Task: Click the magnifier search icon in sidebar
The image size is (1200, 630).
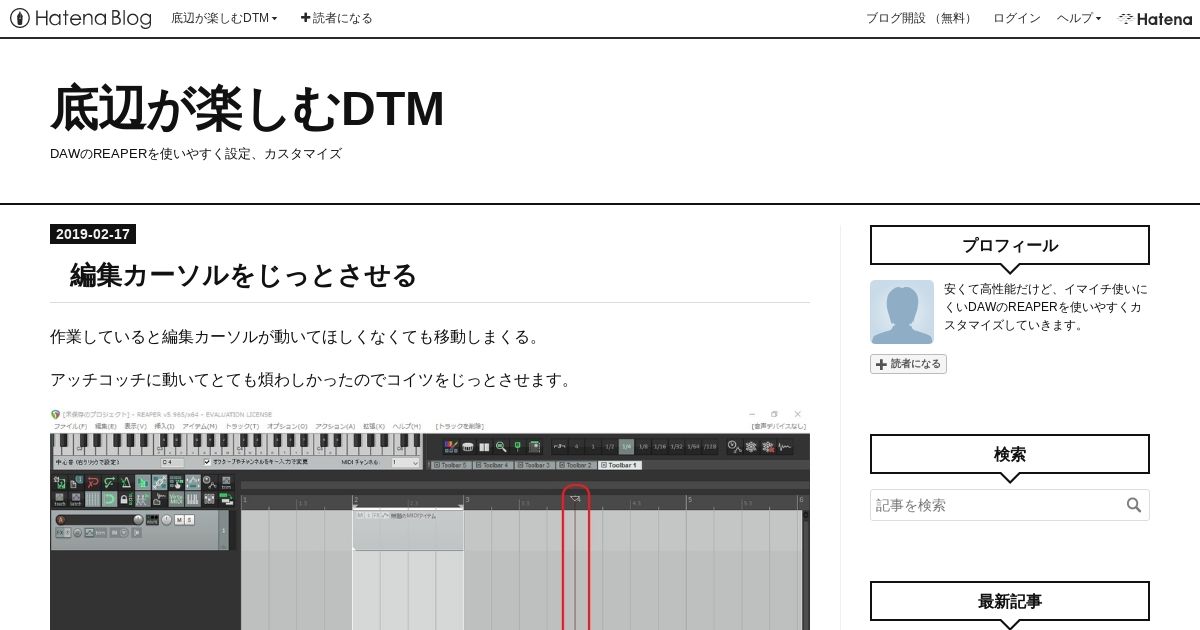Action: pyautogui.click(x=1134, y=505)
